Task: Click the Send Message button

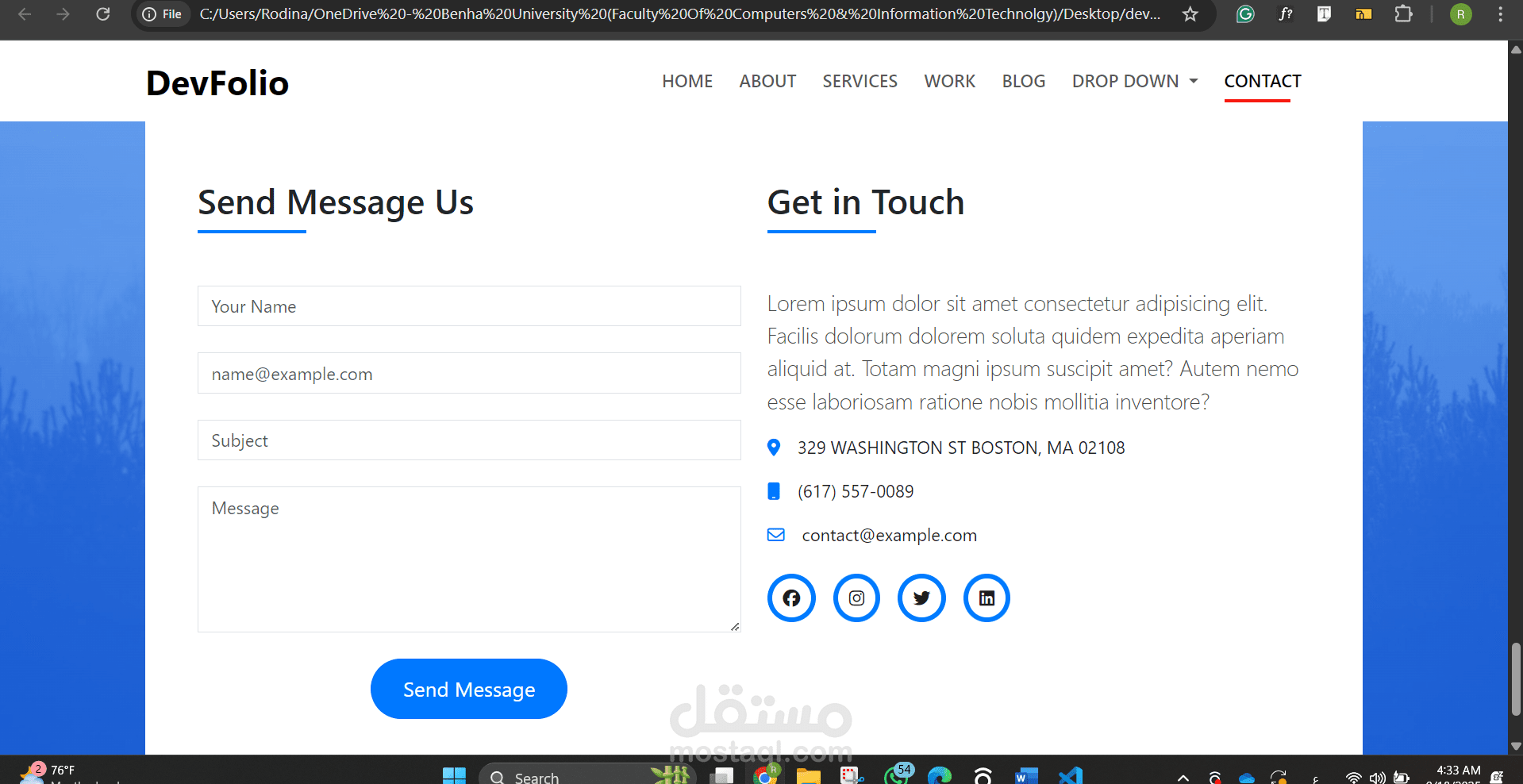Action: 468,689
